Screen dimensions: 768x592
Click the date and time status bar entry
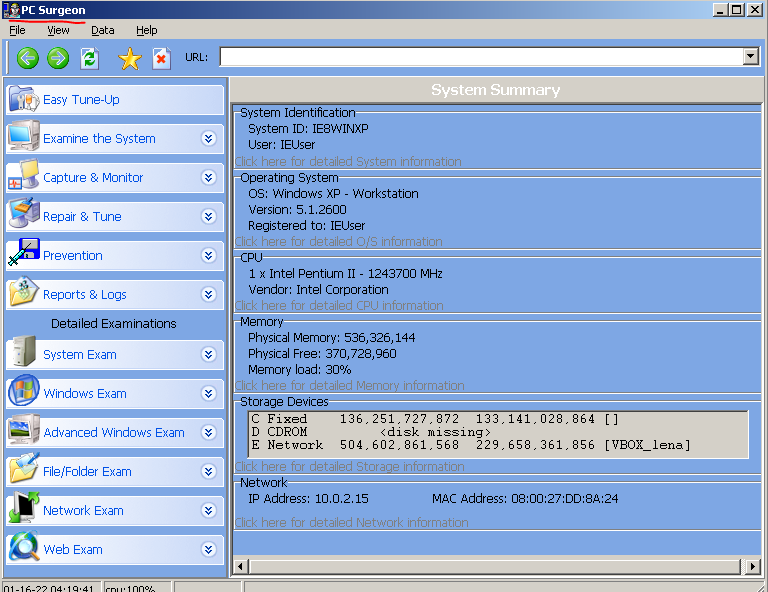(x=51, y=587)
